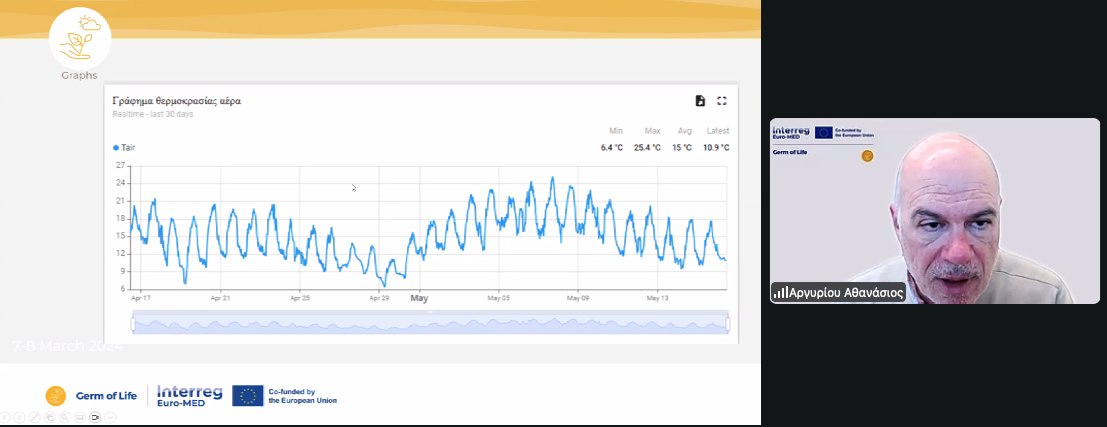The image size is (1107, 427).
Task: Open the pen and laser pointer tools
Action: click(36, 416)
